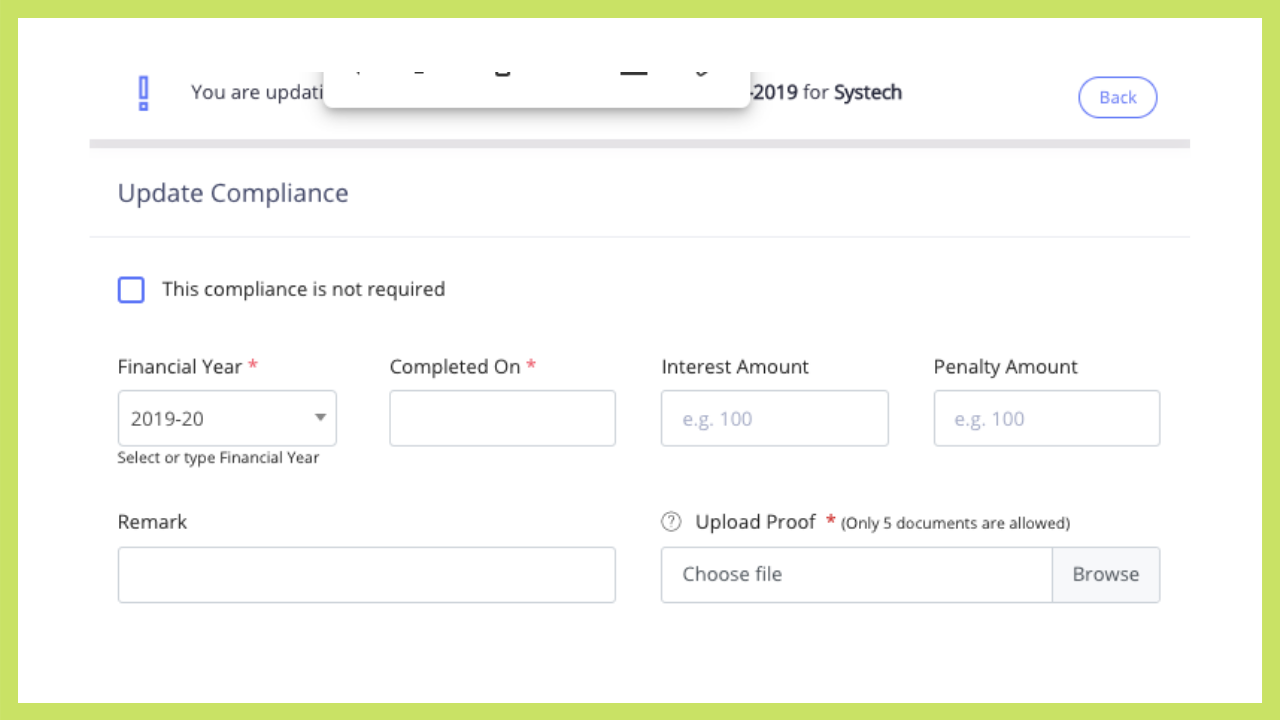Screen dimensions: 1280x720
Task: Click the 'Select or type Financial Year' hint
Action: click(218, 458)
